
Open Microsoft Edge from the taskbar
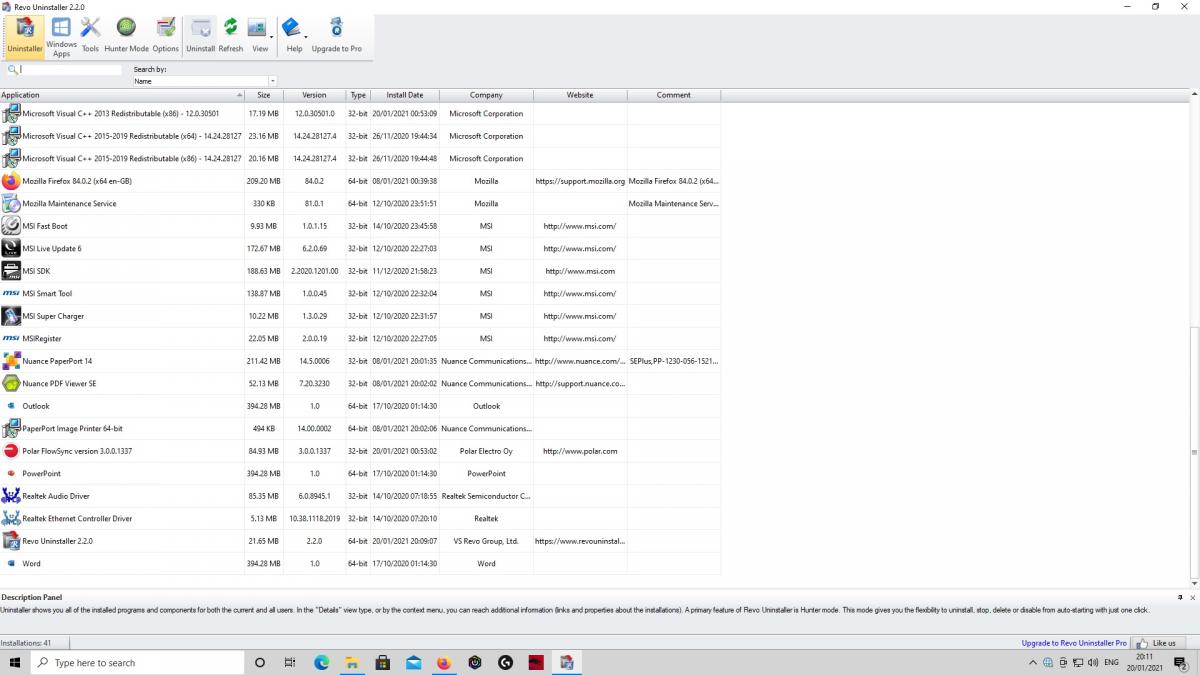click(322, 662)
